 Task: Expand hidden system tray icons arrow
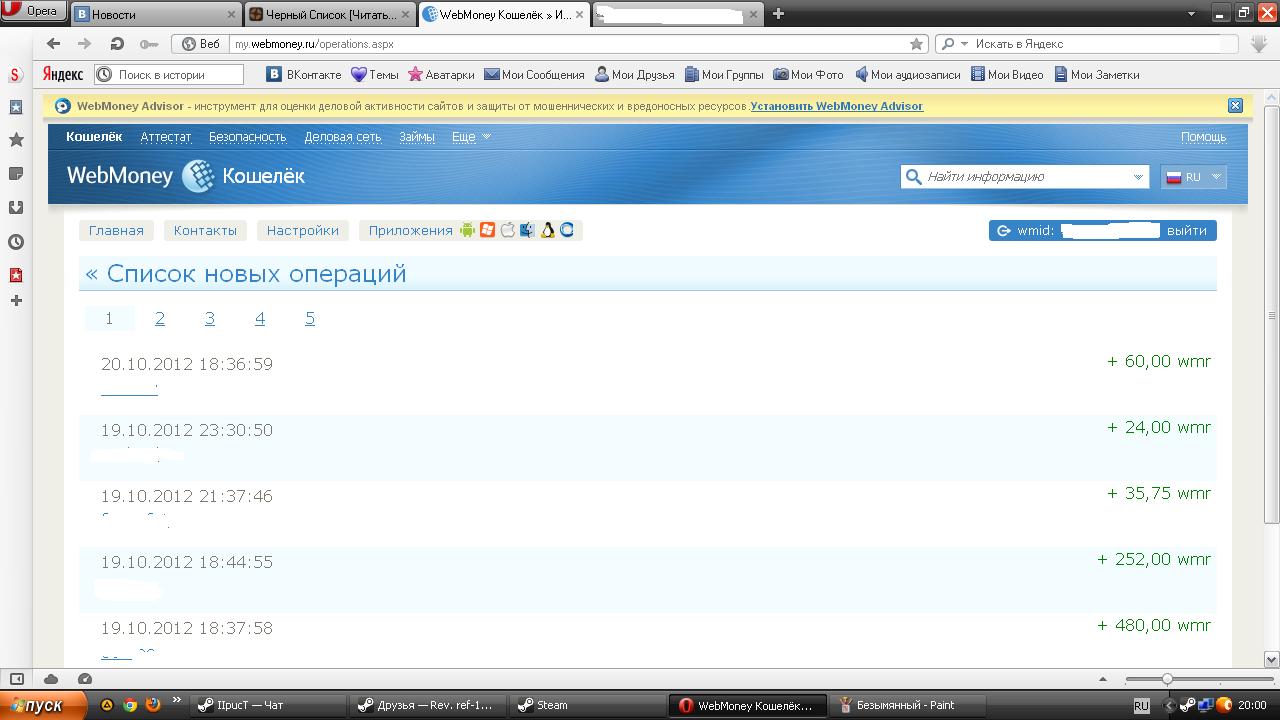click(1168, 705)
